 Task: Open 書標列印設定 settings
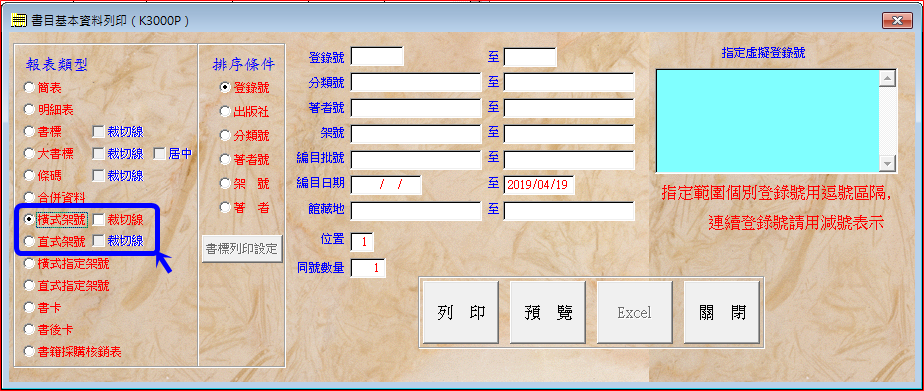point(242,248)
